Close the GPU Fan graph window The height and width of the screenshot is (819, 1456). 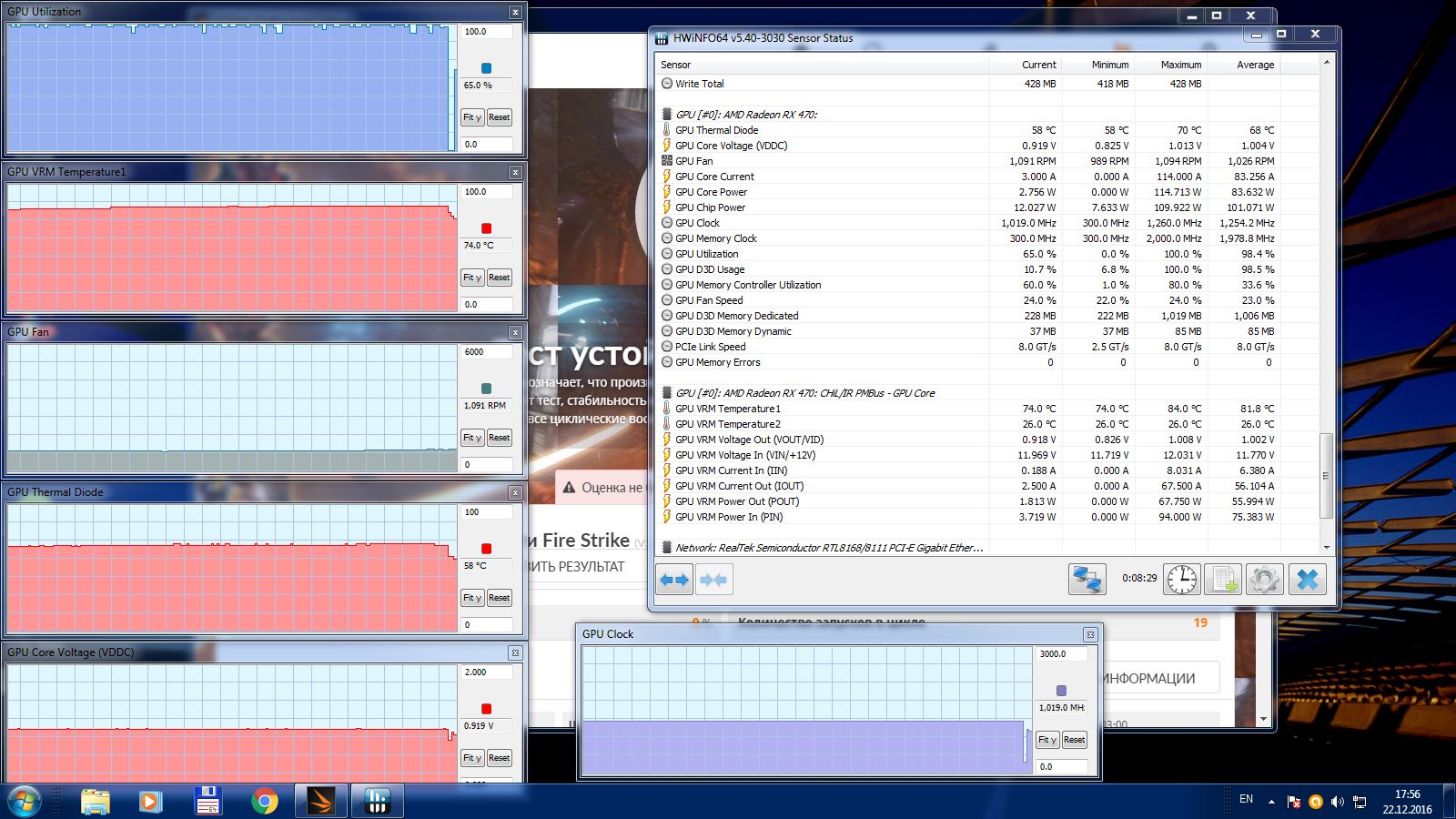515,332
